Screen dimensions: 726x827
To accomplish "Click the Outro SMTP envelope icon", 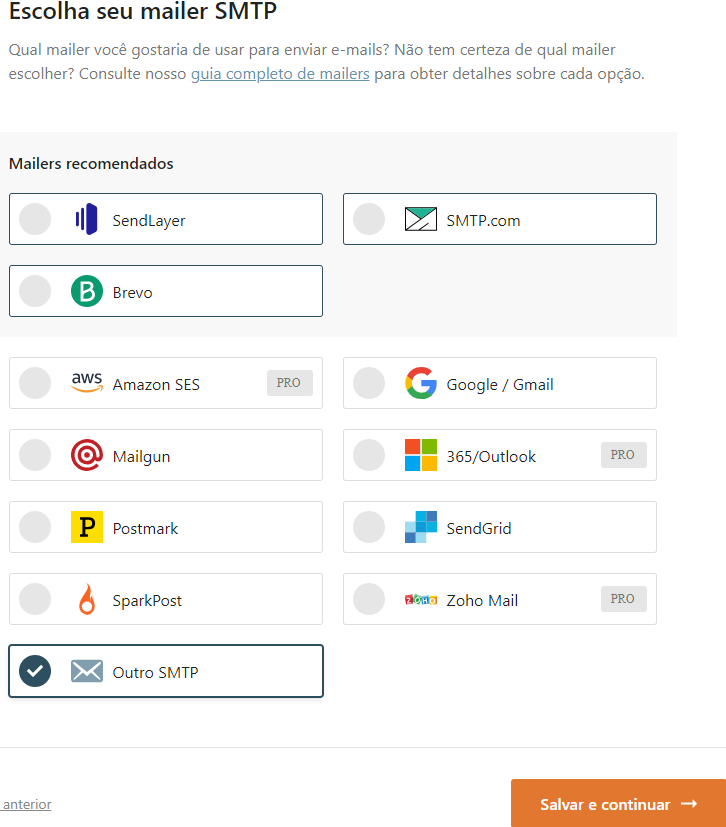I will coord(87,671).
